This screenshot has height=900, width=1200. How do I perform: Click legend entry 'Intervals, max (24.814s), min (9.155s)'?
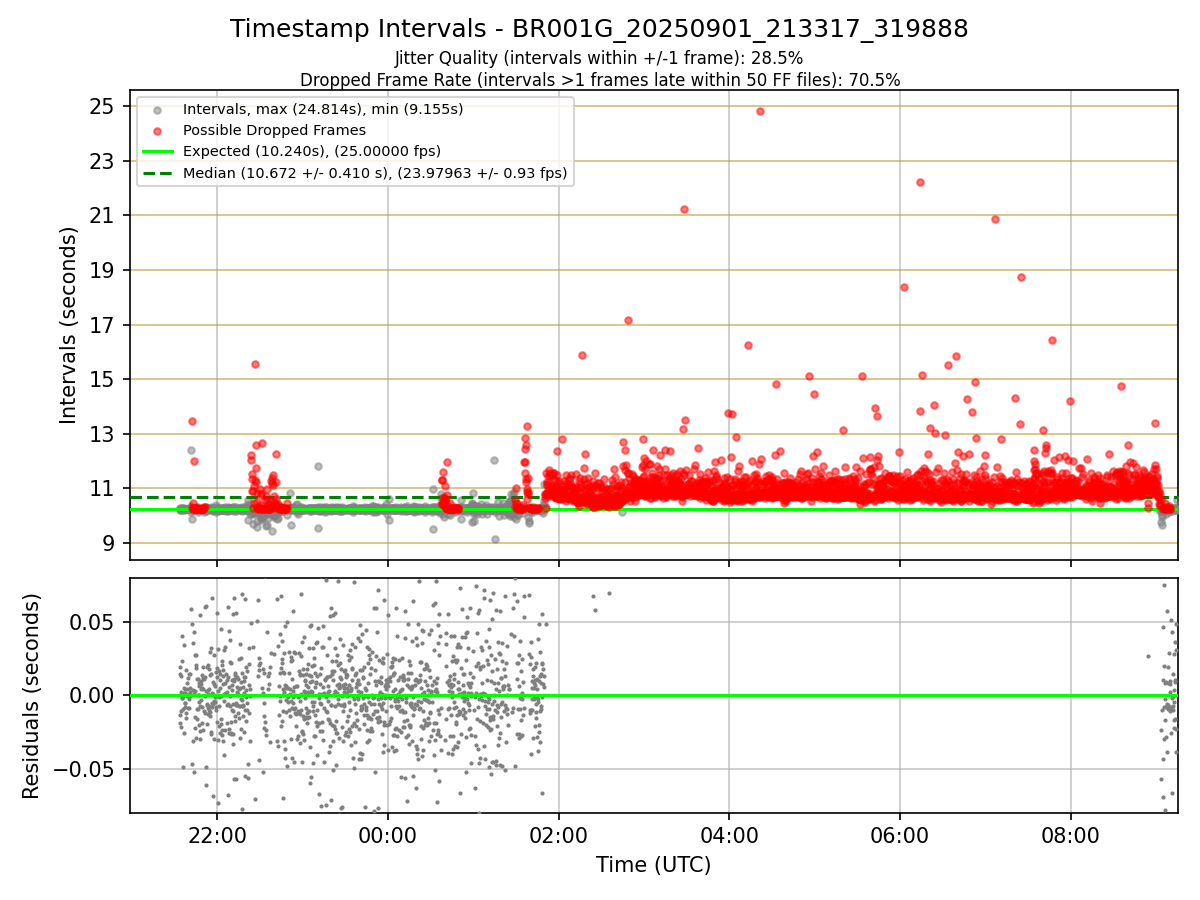tap(323, 108)
